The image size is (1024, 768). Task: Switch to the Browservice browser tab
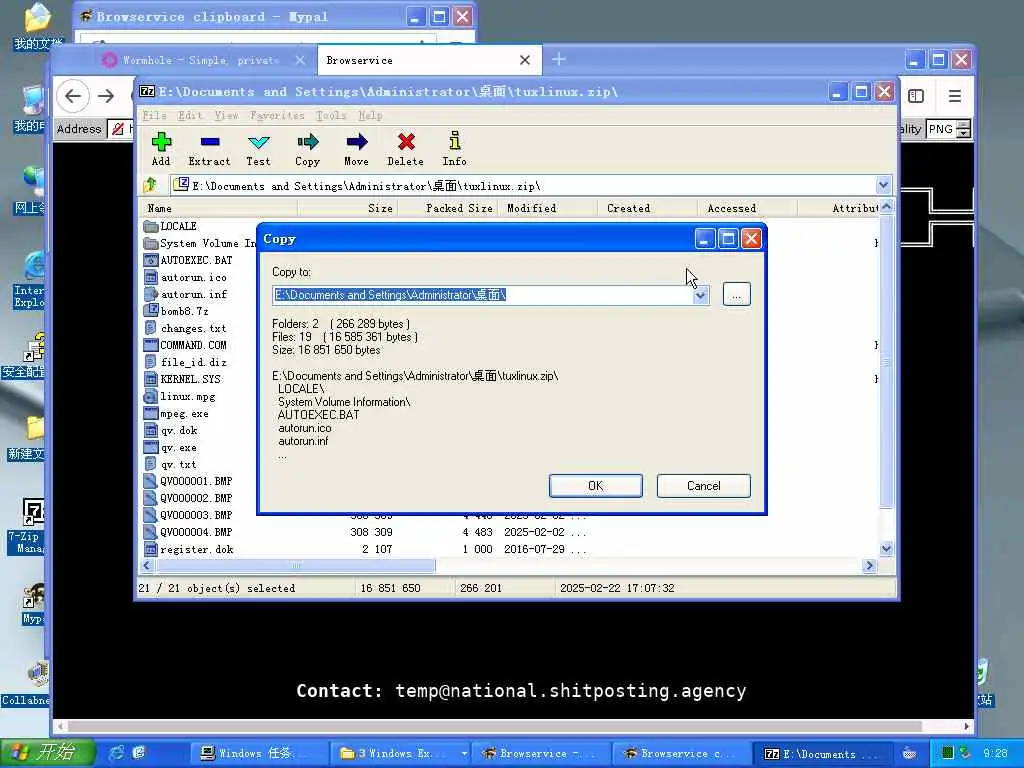coord(428,60)
